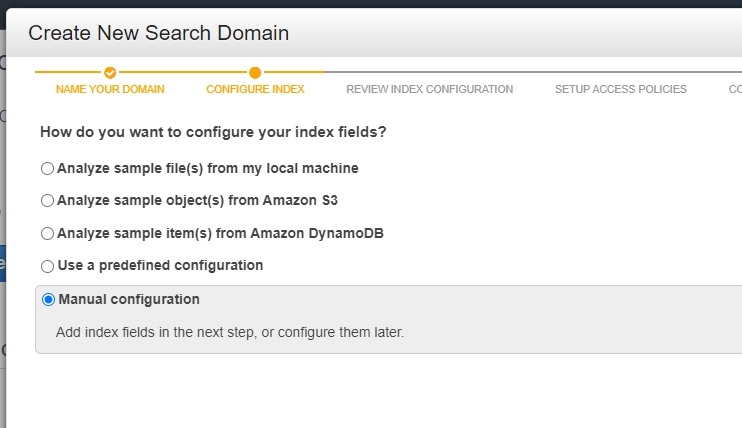Click the cut-off step label after Setup Access Policies

click(x=734, y=89)
